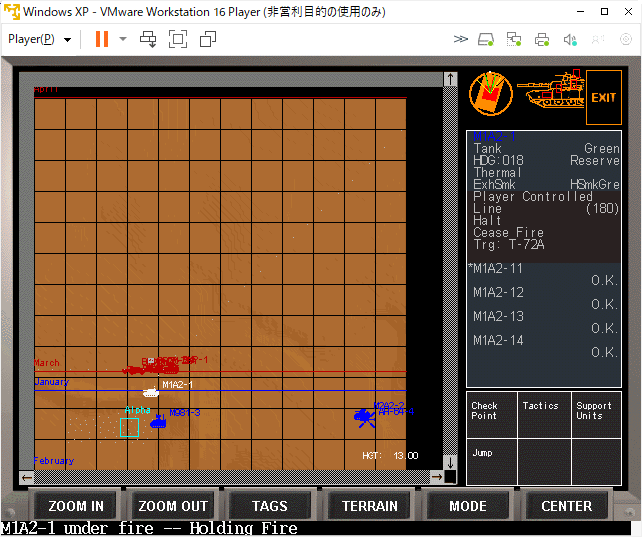This screenshot has width=642, height=537.
Task: Click the map scroll down arrow
Action: pyautogui.click(x=450, y=463)
